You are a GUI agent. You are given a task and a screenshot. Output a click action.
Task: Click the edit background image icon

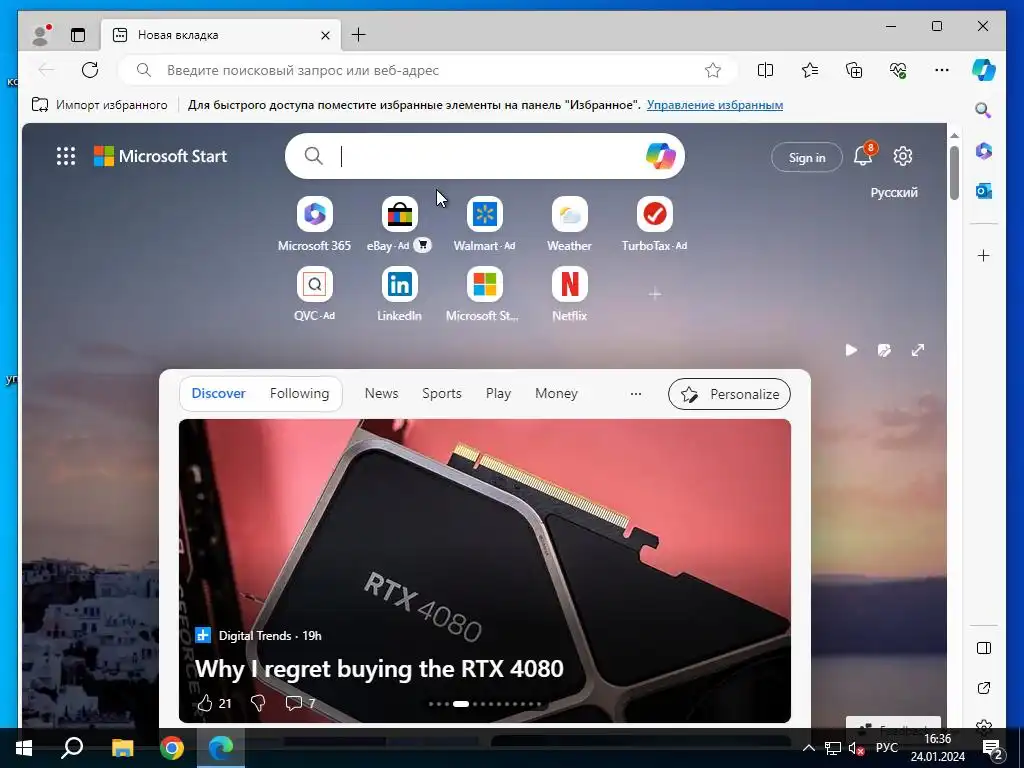884,350
